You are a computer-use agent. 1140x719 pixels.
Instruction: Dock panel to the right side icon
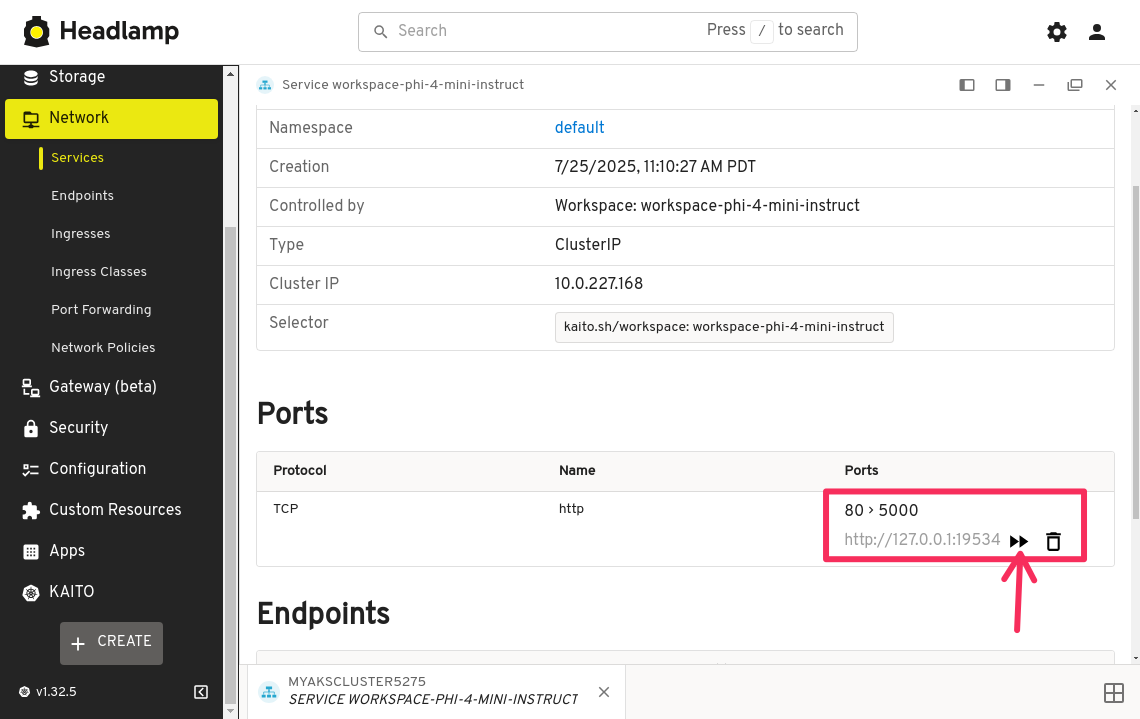[x=1003, y=85]
